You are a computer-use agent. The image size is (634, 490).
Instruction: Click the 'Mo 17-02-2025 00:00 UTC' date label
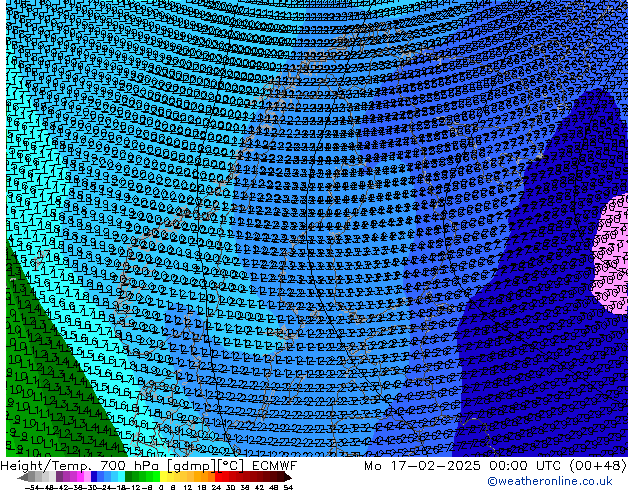(x=463, y=466)
